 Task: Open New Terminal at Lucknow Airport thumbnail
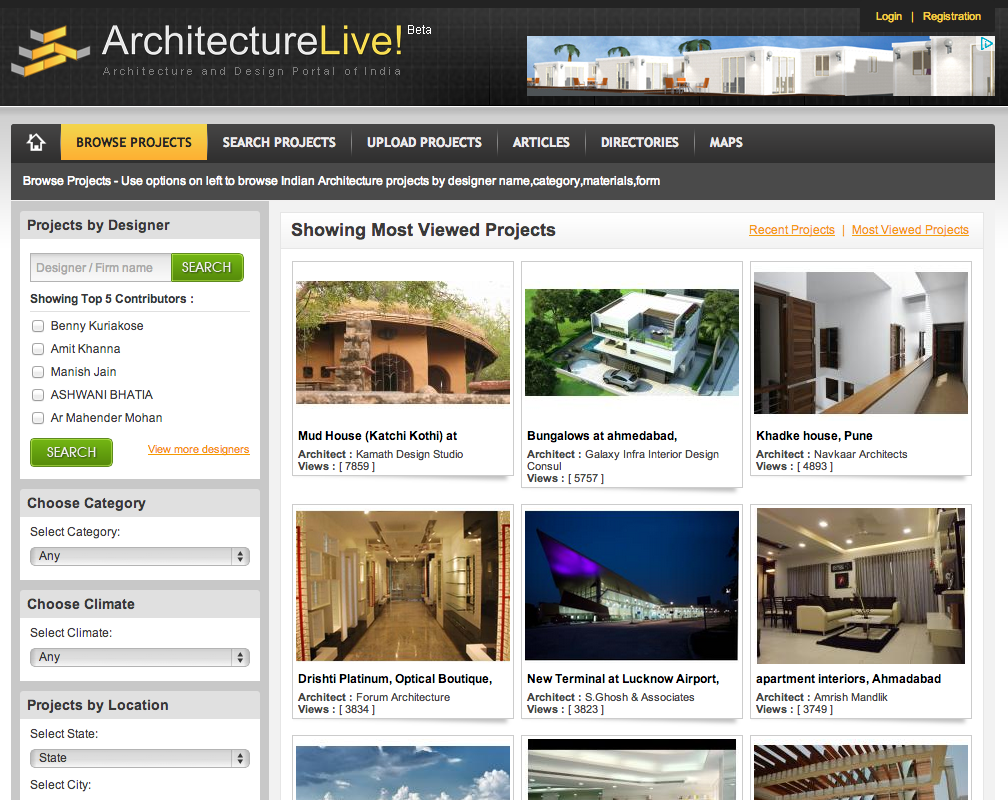tap(632, 586)
